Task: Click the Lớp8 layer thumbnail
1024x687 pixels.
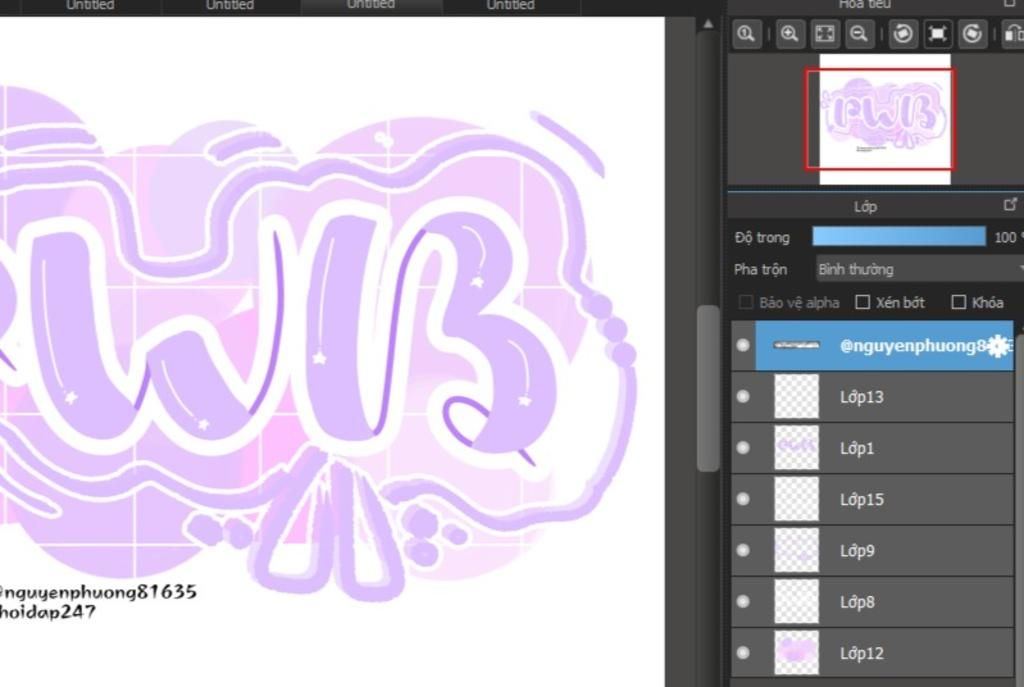Action: tap(796, 601)
